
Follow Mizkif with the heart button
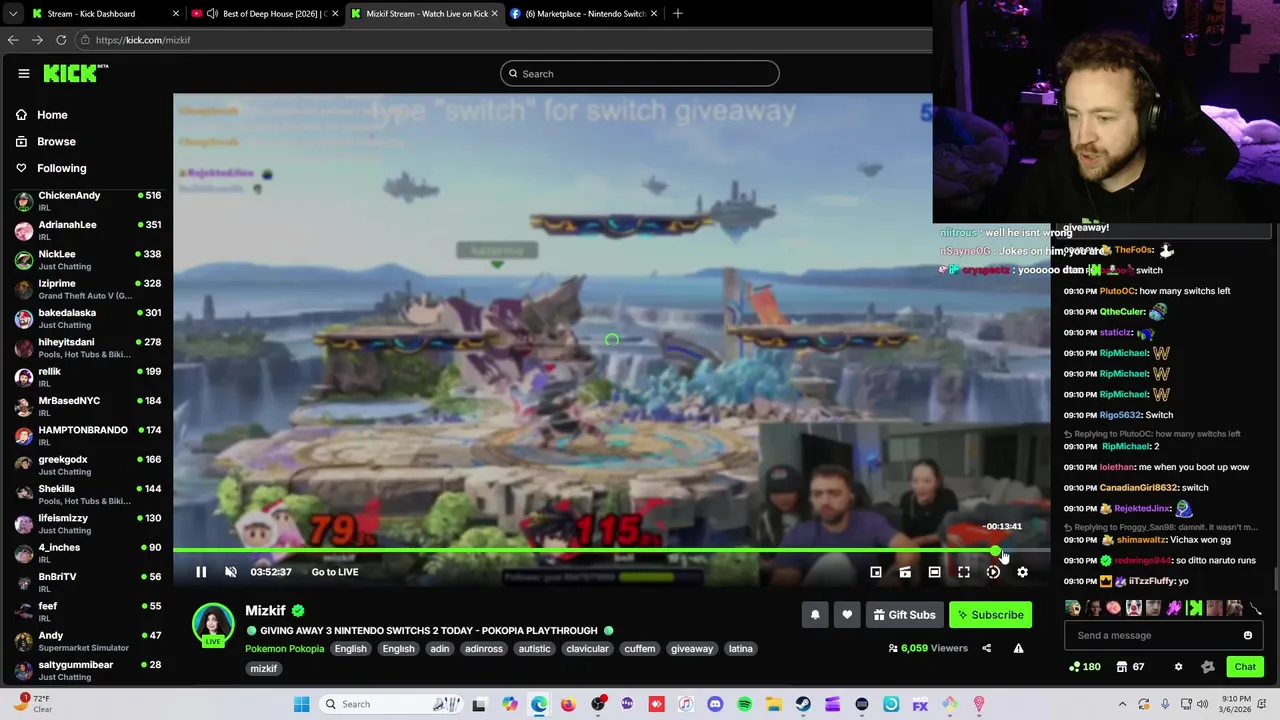(x=847, y=615)
